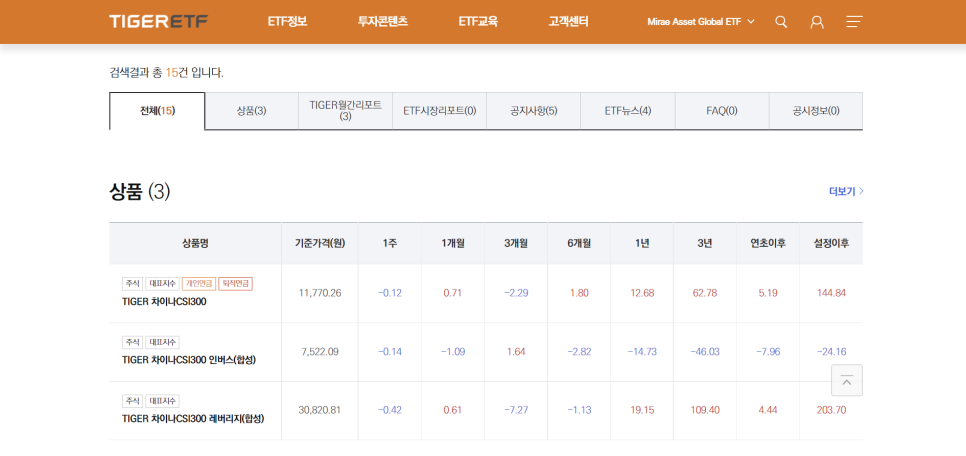Click the -46.03 three-year return
Viewport: 966px width, 456px height.
[x=705, y=352]
